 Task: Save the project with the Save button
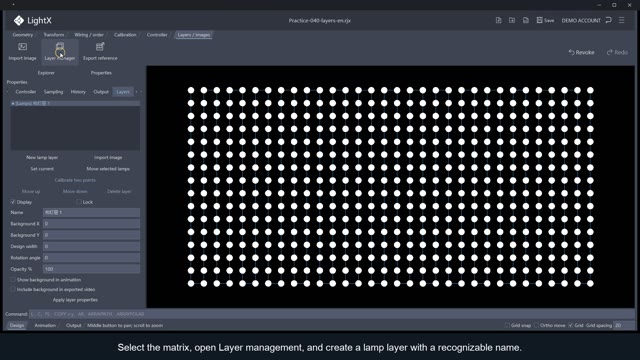point(545,20)
